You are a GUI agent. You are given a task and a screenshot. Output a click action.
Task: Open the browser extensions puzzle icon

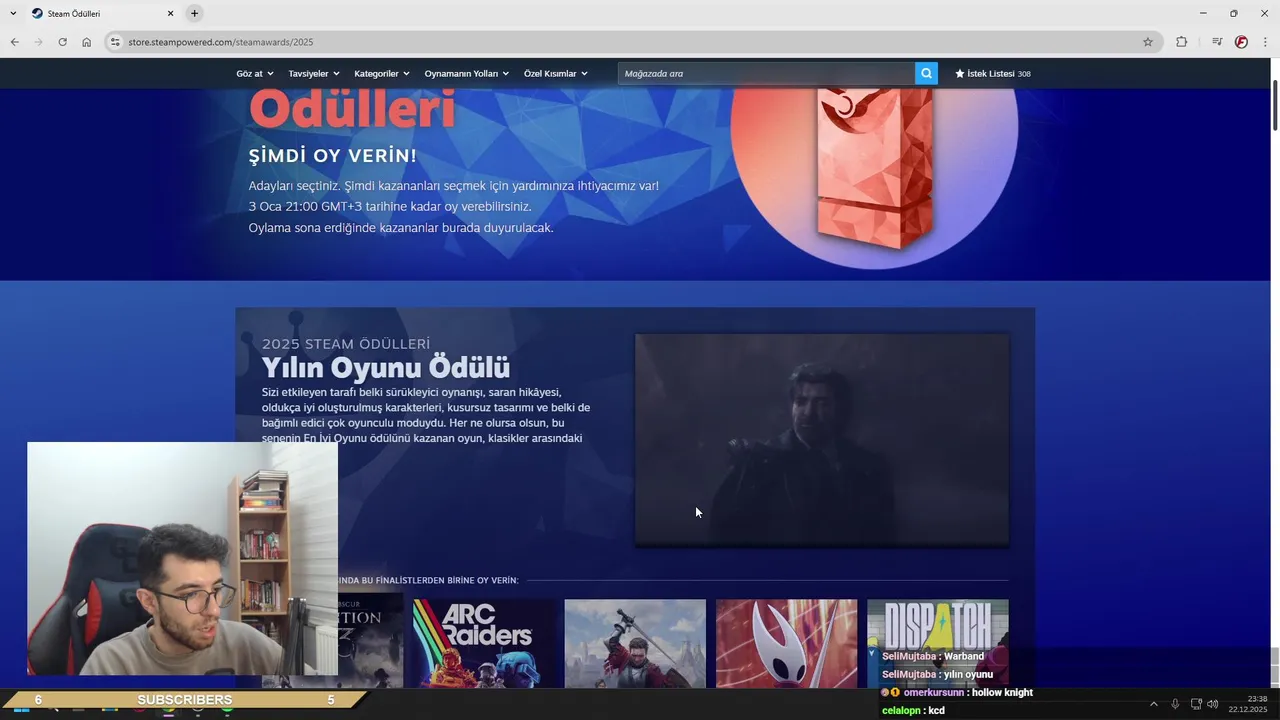[1181, 42]
